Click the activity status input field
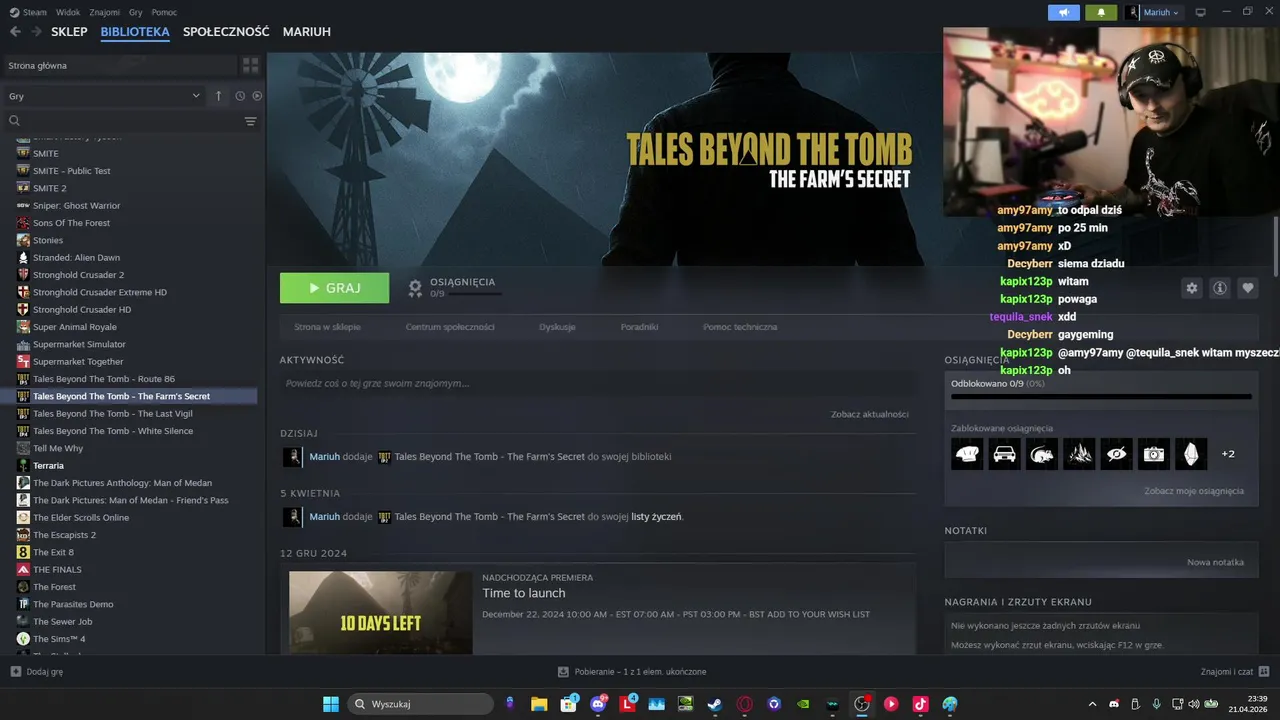Screen dimensions: 1280x720 (x=597, y=383)
